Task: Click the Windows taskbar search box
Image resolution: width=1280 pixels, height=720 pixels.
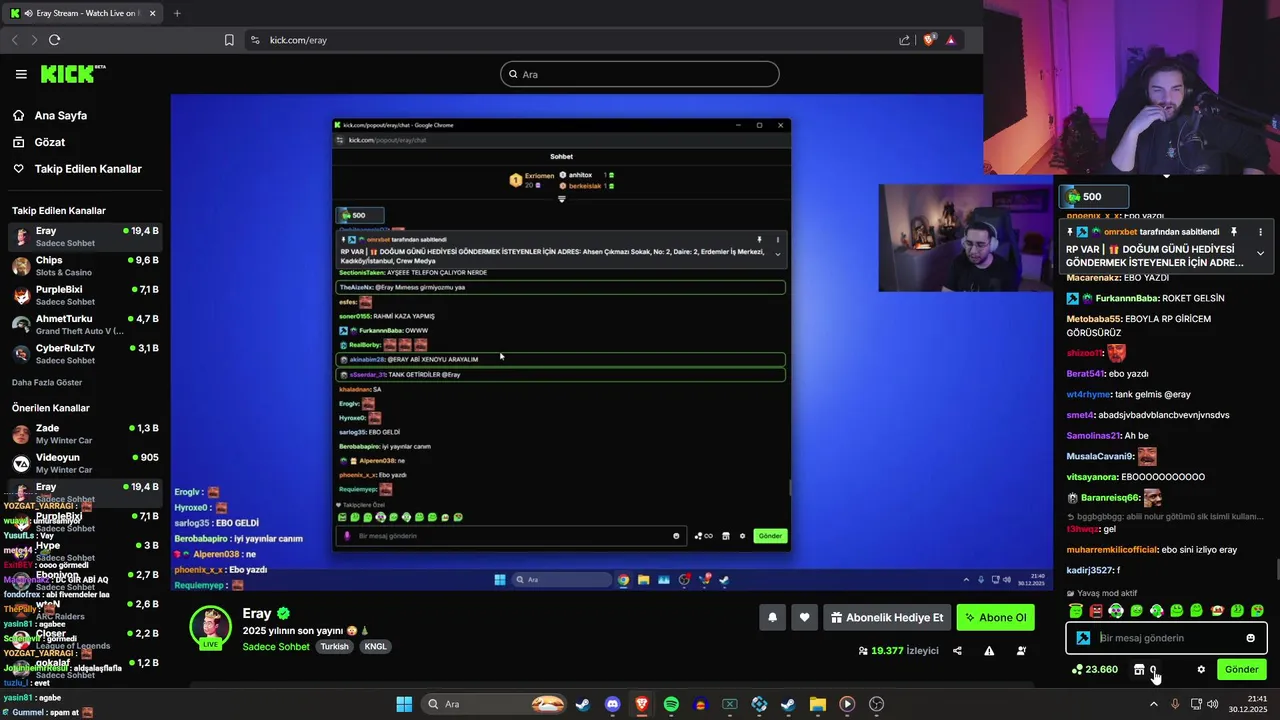Action: (x=495, y=704)
